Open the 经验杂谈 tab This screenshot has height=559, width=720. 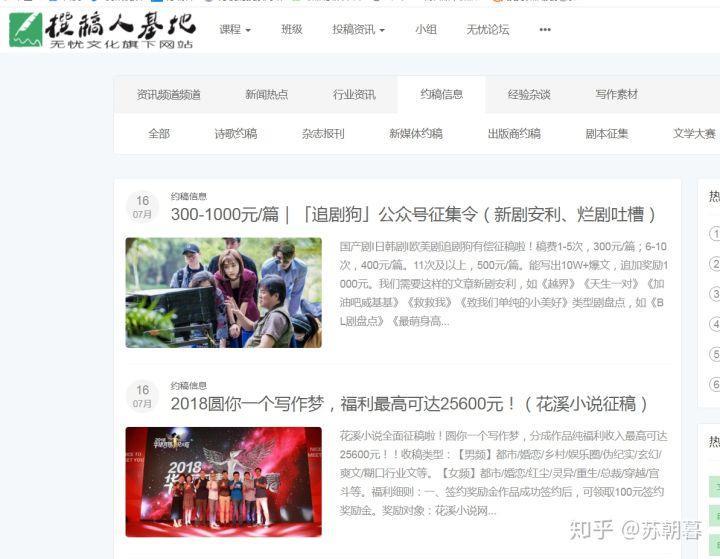529,95
